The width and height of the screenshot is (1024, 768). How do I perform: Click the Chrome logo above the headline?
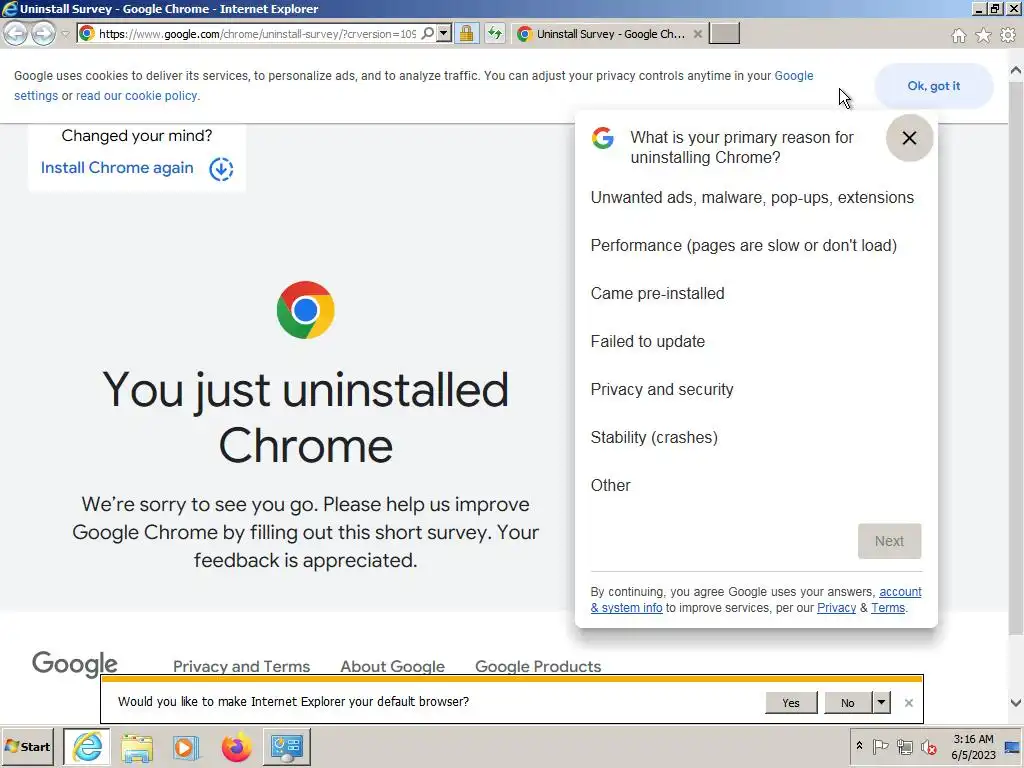[306, 310]
